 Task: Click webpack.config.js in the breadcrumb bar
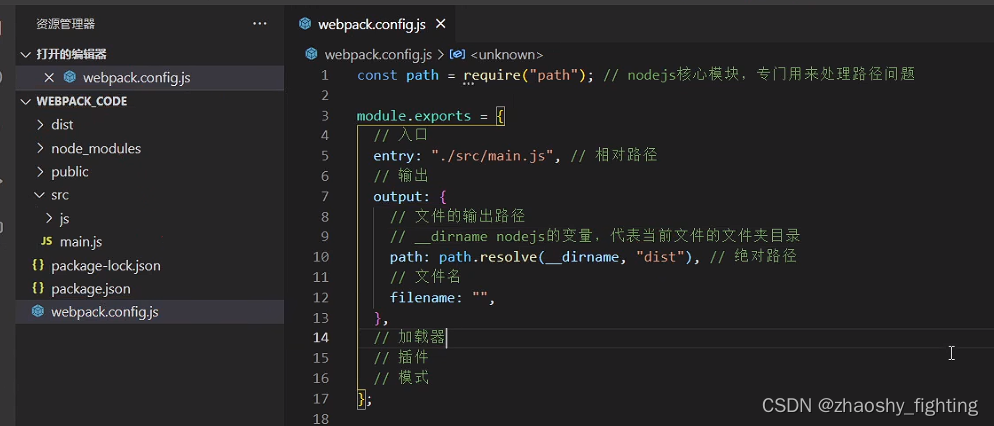point(378,55)
